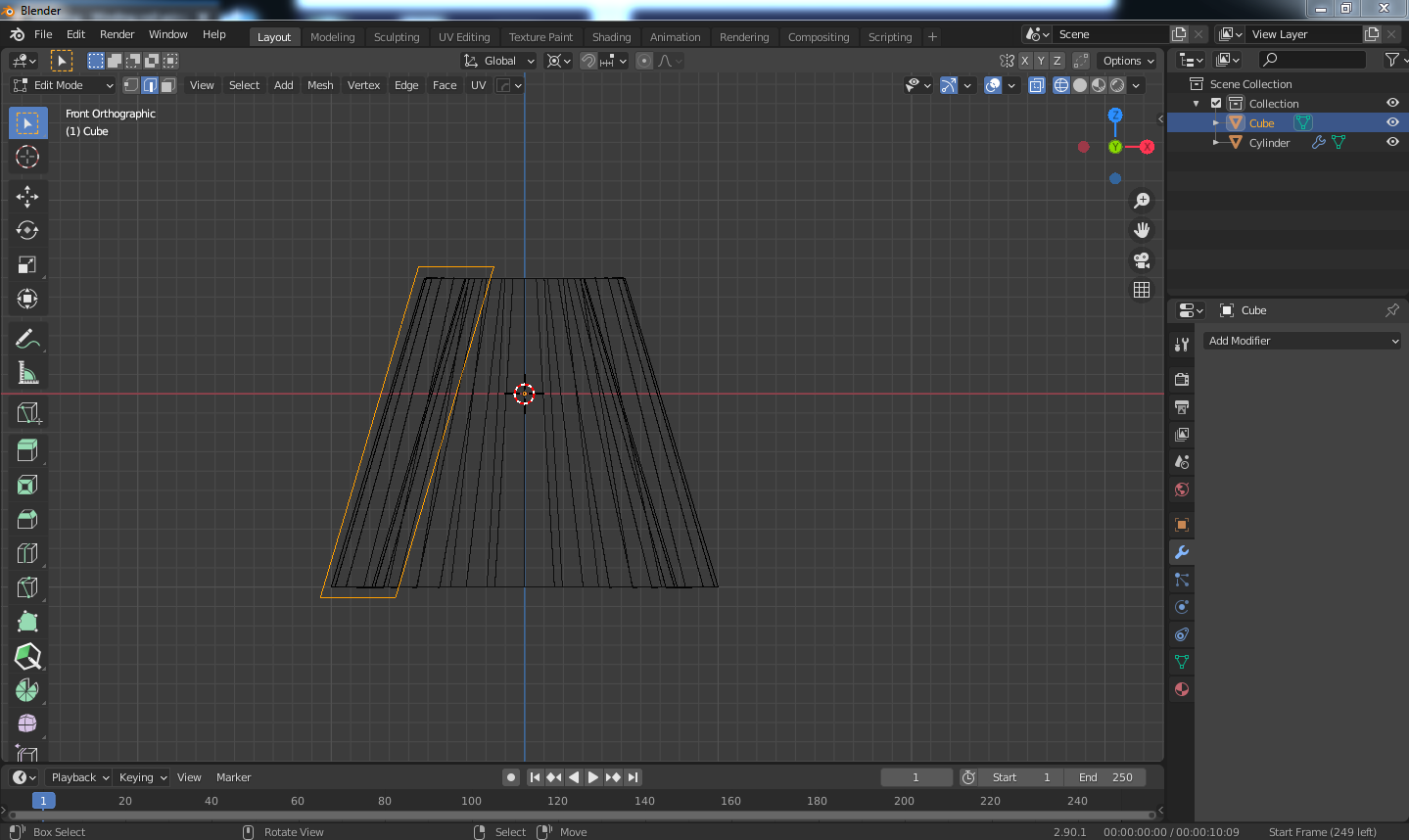Switch to solid viewport shading

click(1080, 85)
